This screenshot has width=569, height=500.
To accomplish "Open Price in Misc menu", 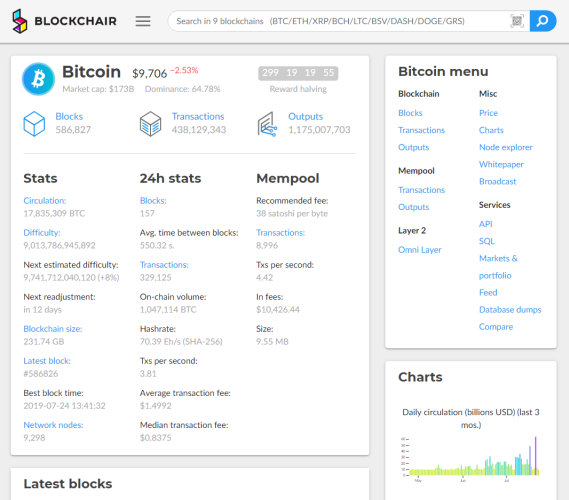I will pos(488,113).
